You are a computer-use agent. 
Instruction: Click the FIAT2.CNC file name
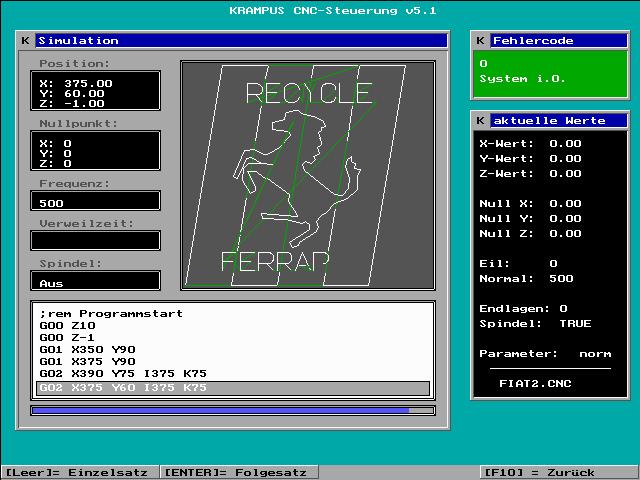[535, 384]
